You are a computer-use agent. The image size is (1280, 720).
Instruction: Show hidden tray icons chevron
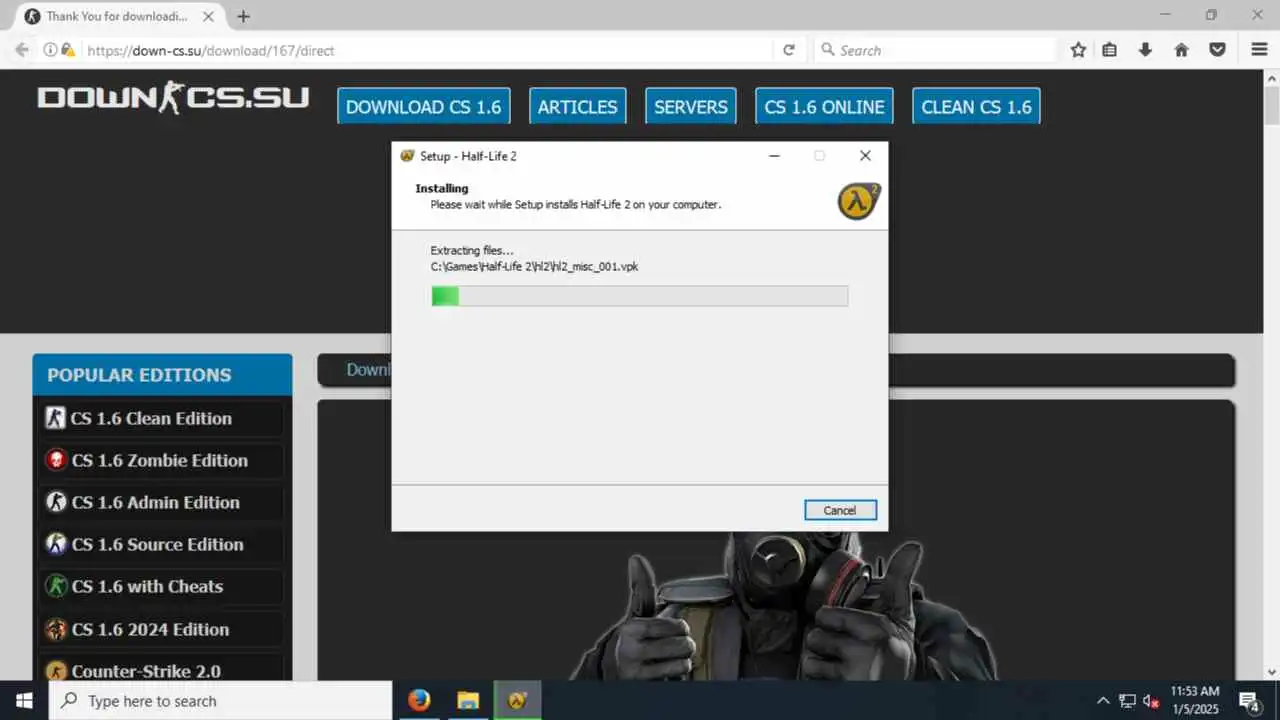tap(1103, 701)
